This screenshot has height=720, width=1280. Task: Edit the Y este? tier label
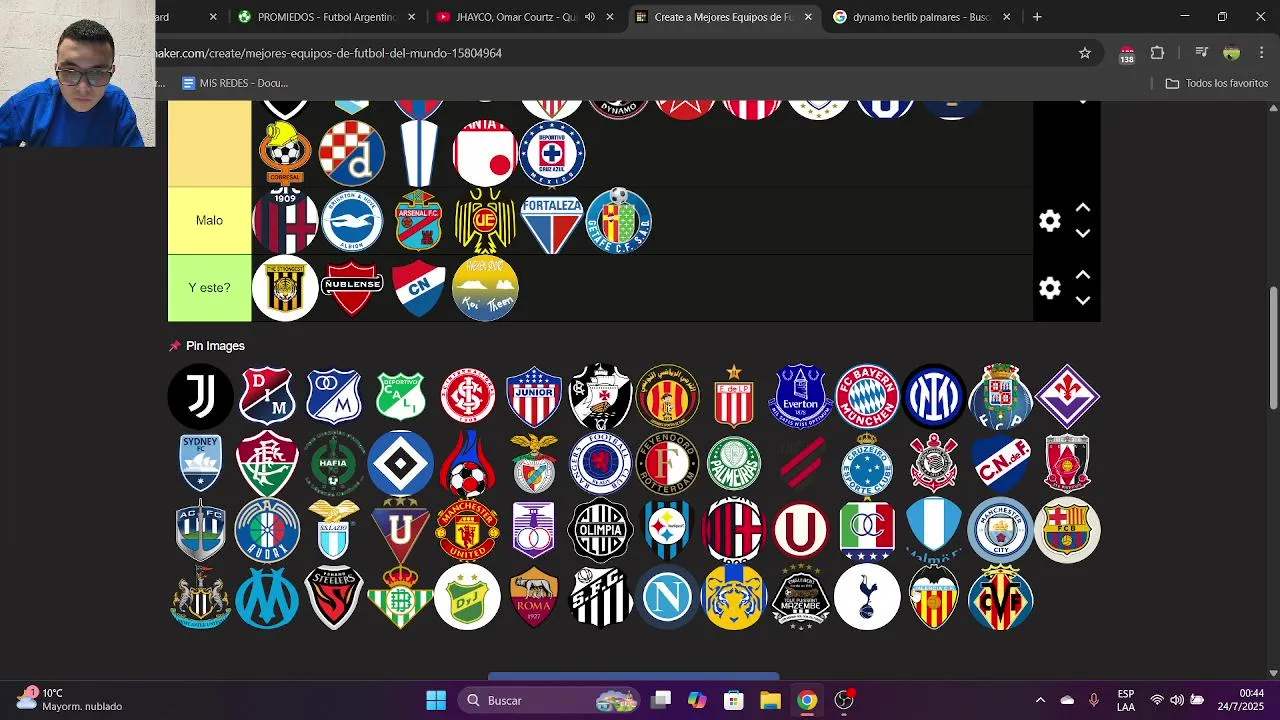click(x=209, y=288)
